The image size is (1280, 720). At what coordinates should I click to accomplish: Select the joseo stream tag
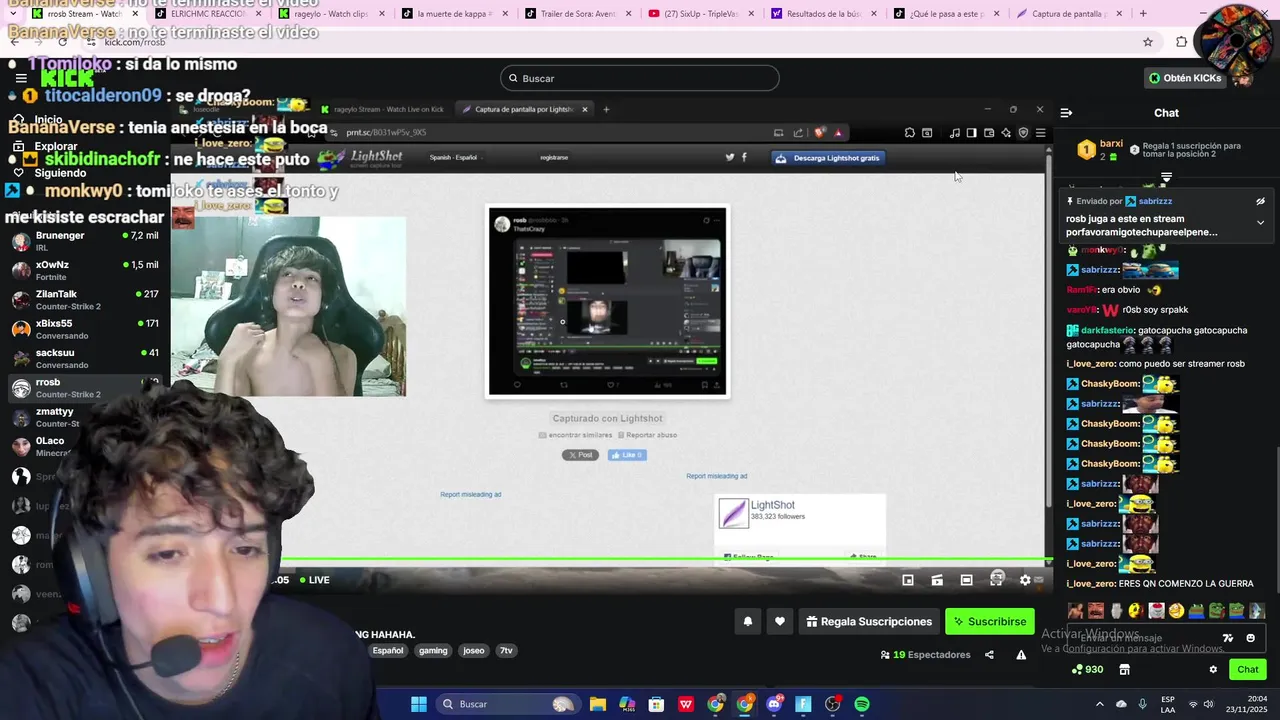[x=474, y=650]
